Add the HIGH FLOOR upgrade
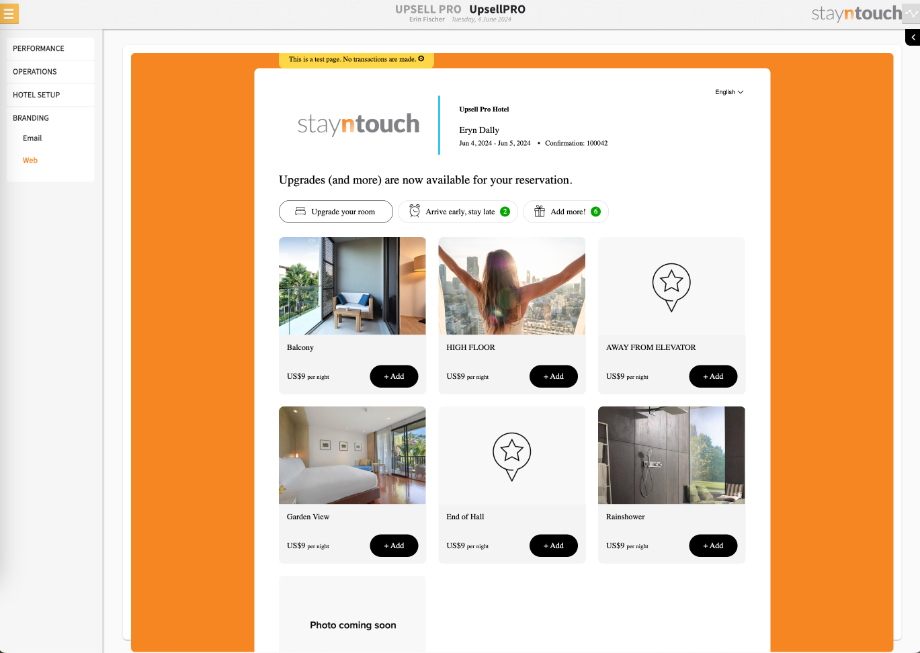Image resolution: width=920 pixels, height=653 pixels. [553, 377]
